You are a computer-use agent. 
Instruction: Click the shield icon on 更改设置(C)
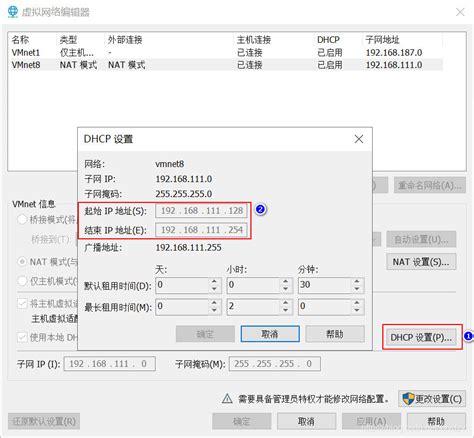tap(408, 399)
